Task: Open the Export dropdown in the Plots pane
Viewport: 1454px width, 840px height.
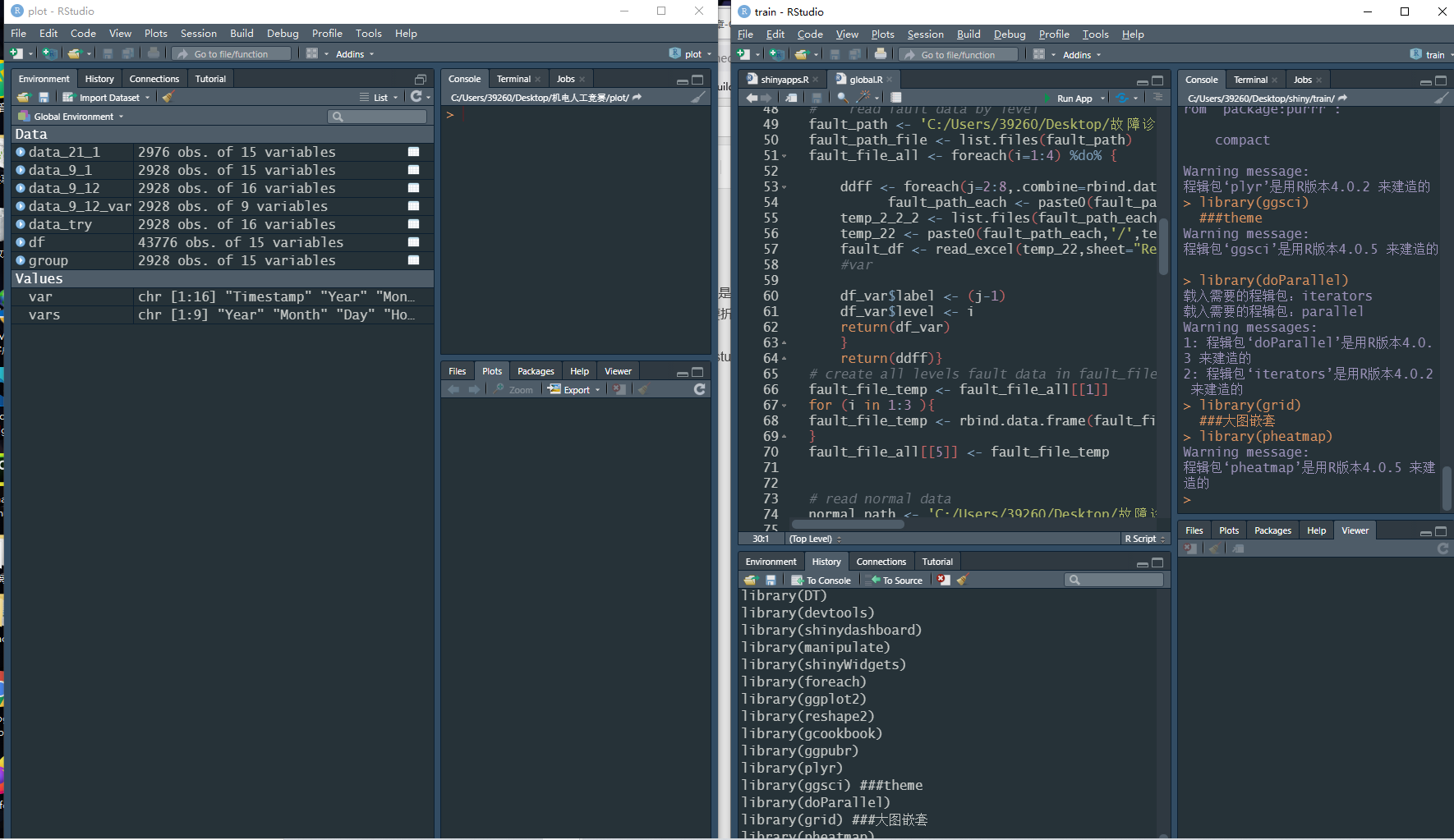Action: pos(573,389)
